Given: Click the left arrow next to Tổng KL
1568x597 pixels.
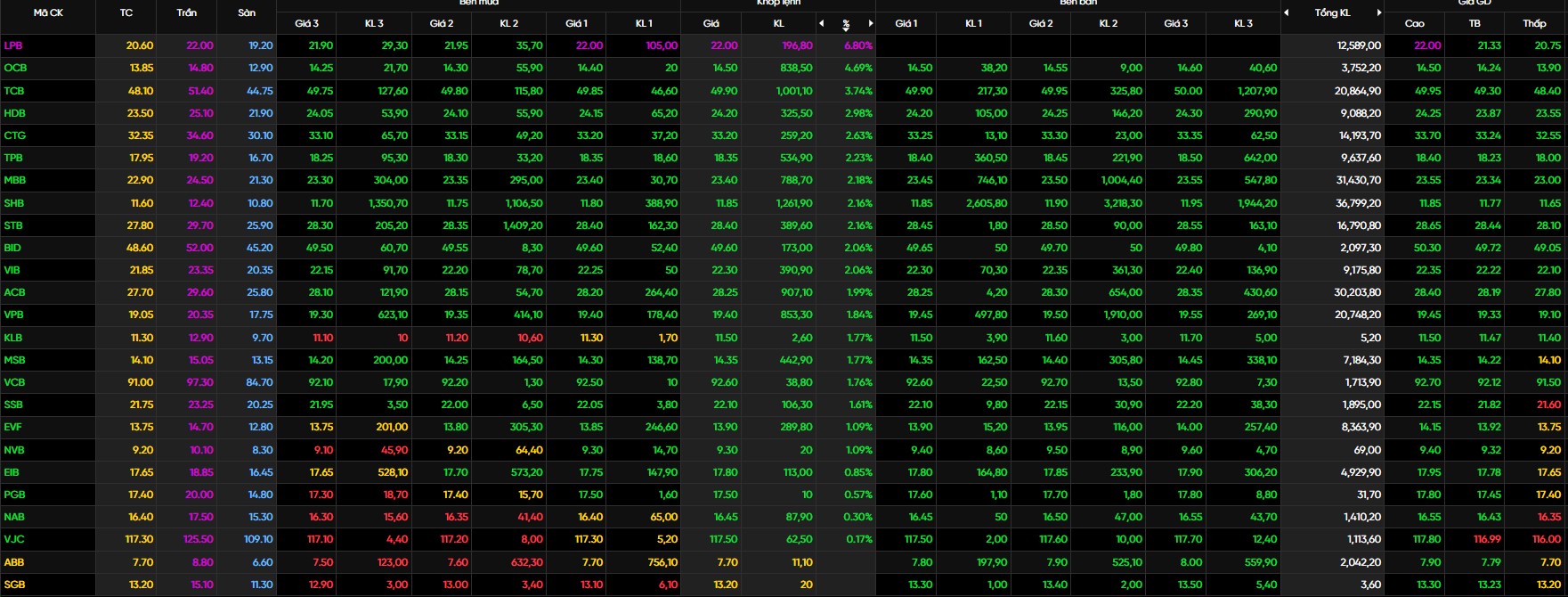Looking at the screenshot, I should click(1287, 12).
